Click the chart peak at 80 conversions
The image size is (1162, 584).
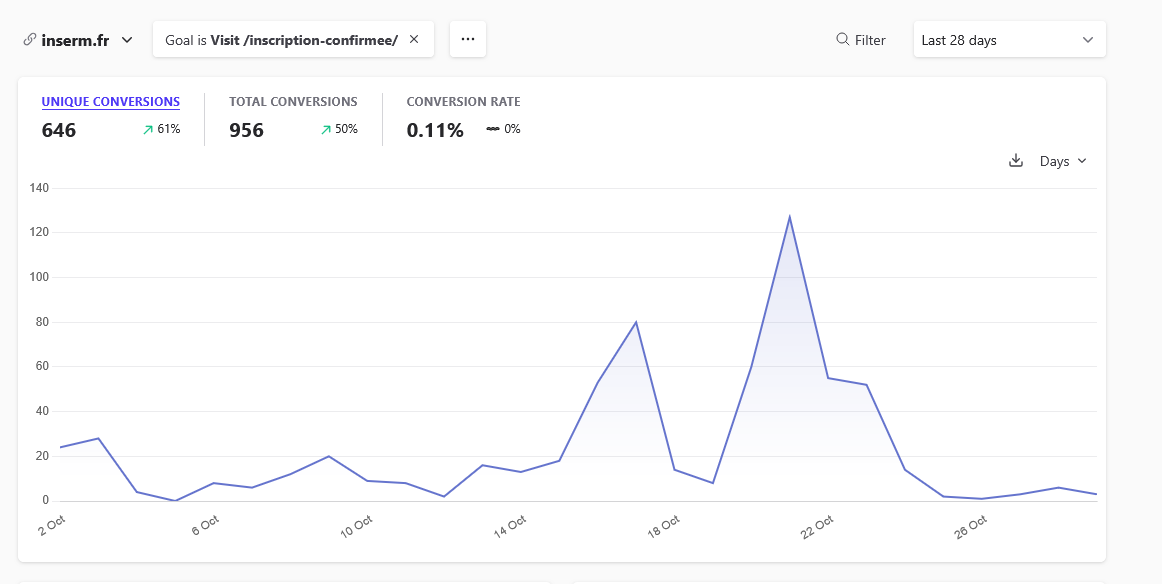[x=636, y=322]
